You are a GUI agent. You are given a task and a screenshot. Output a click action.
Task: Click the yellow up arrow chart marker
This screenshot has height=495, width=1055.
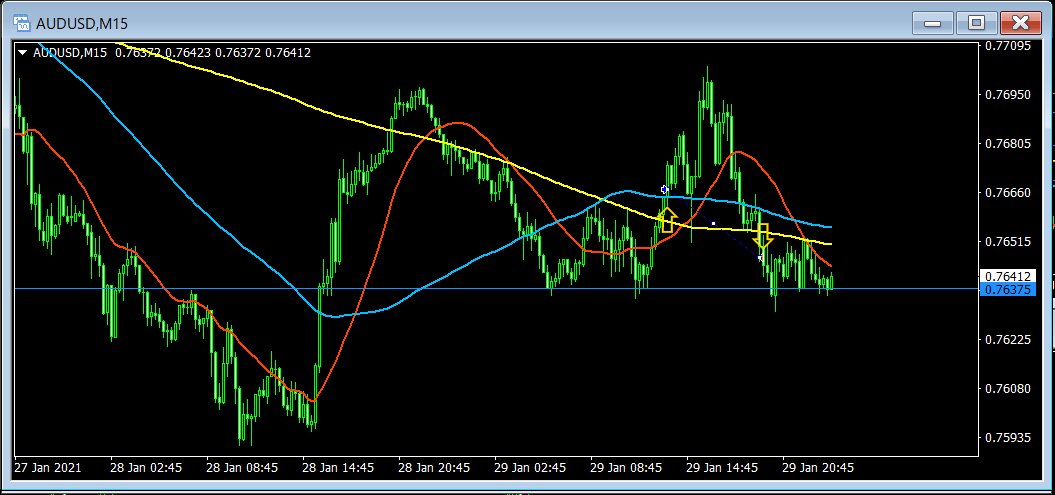[x=667, y=220]
